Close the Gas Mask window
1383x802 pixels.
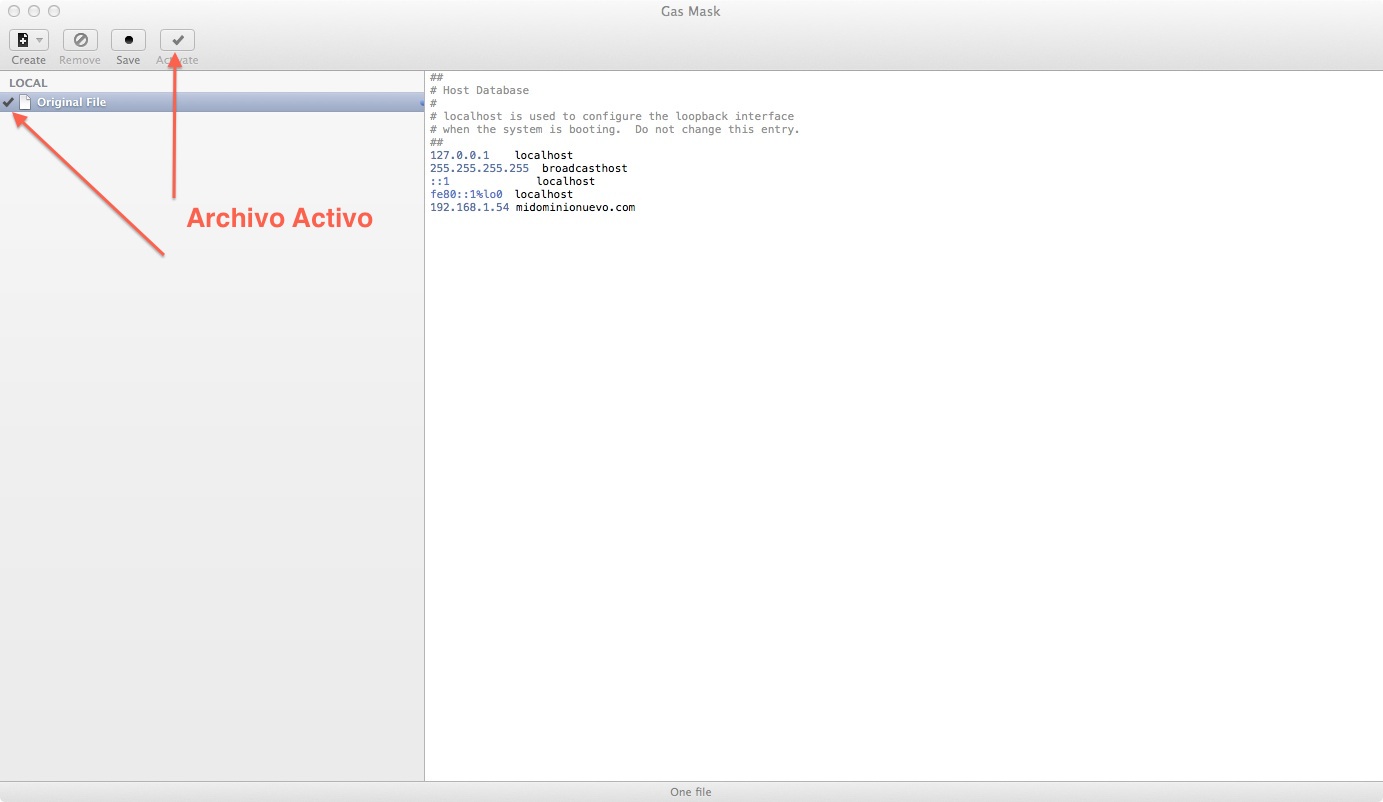[x=14, y=11]
